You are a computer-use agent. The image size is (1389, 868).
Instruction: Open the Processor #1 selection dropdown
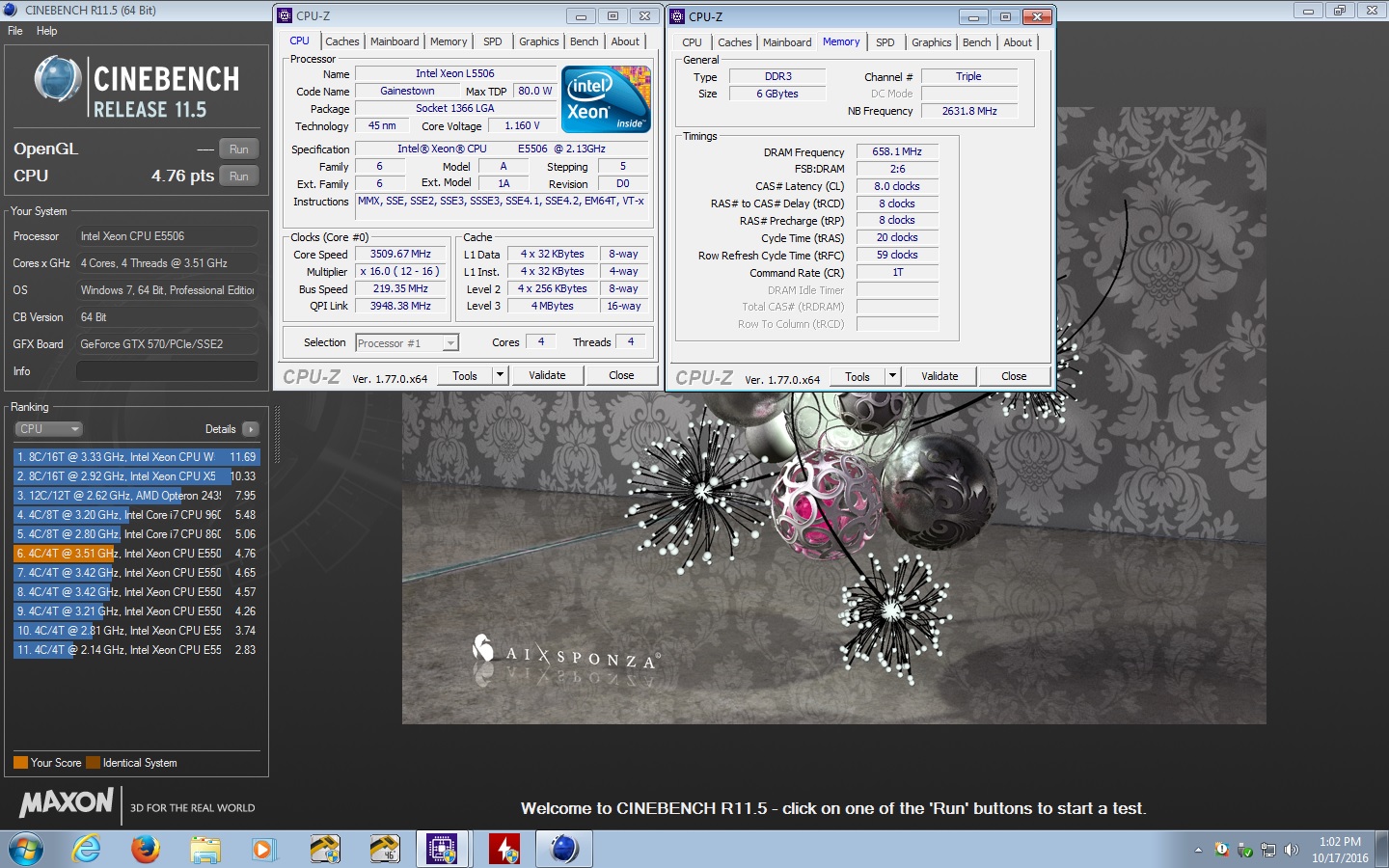coord(407,342)
